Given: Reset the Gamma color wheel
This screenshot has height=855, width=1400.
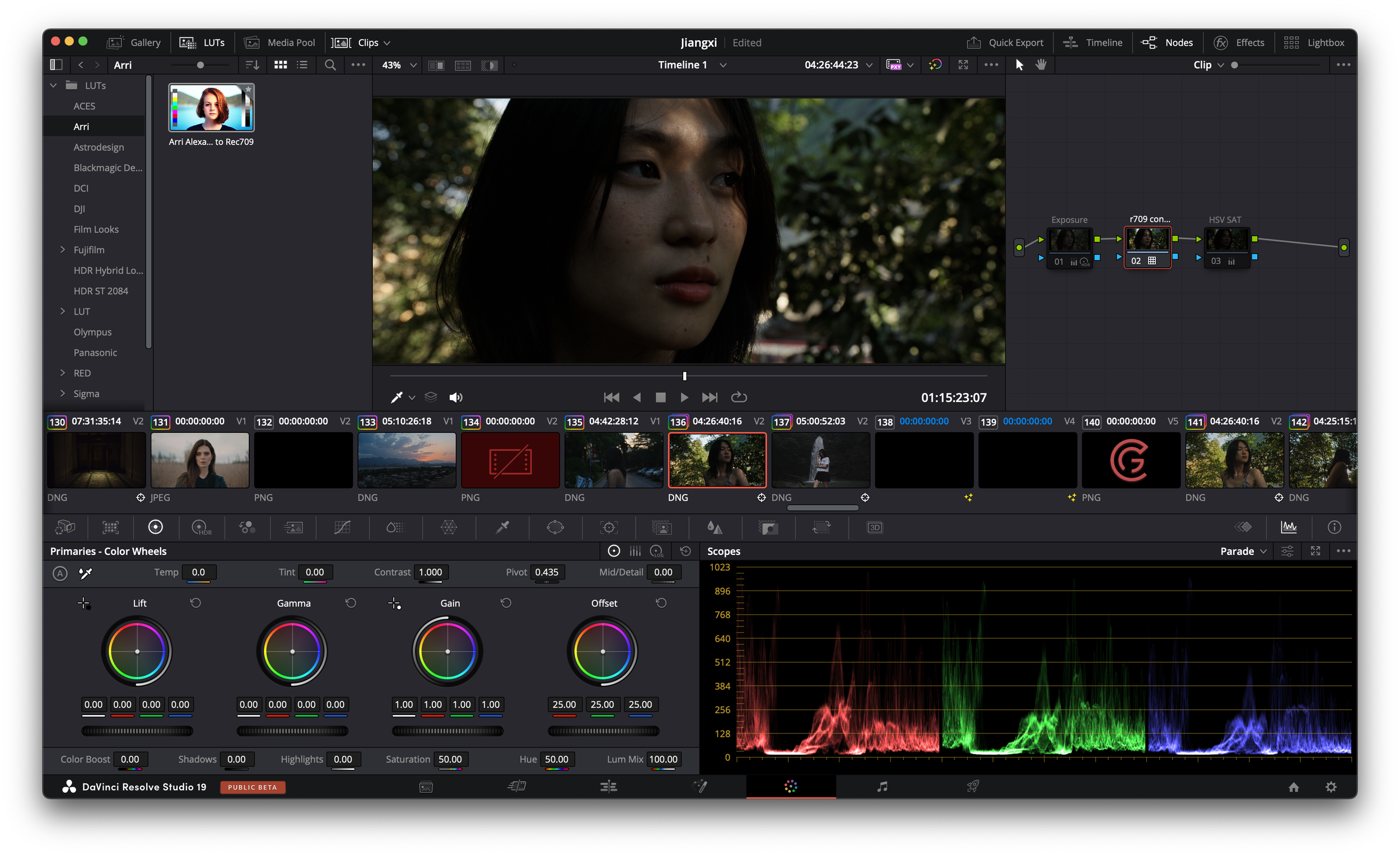Looking at the screenshot, I should (x=351, y=603).
